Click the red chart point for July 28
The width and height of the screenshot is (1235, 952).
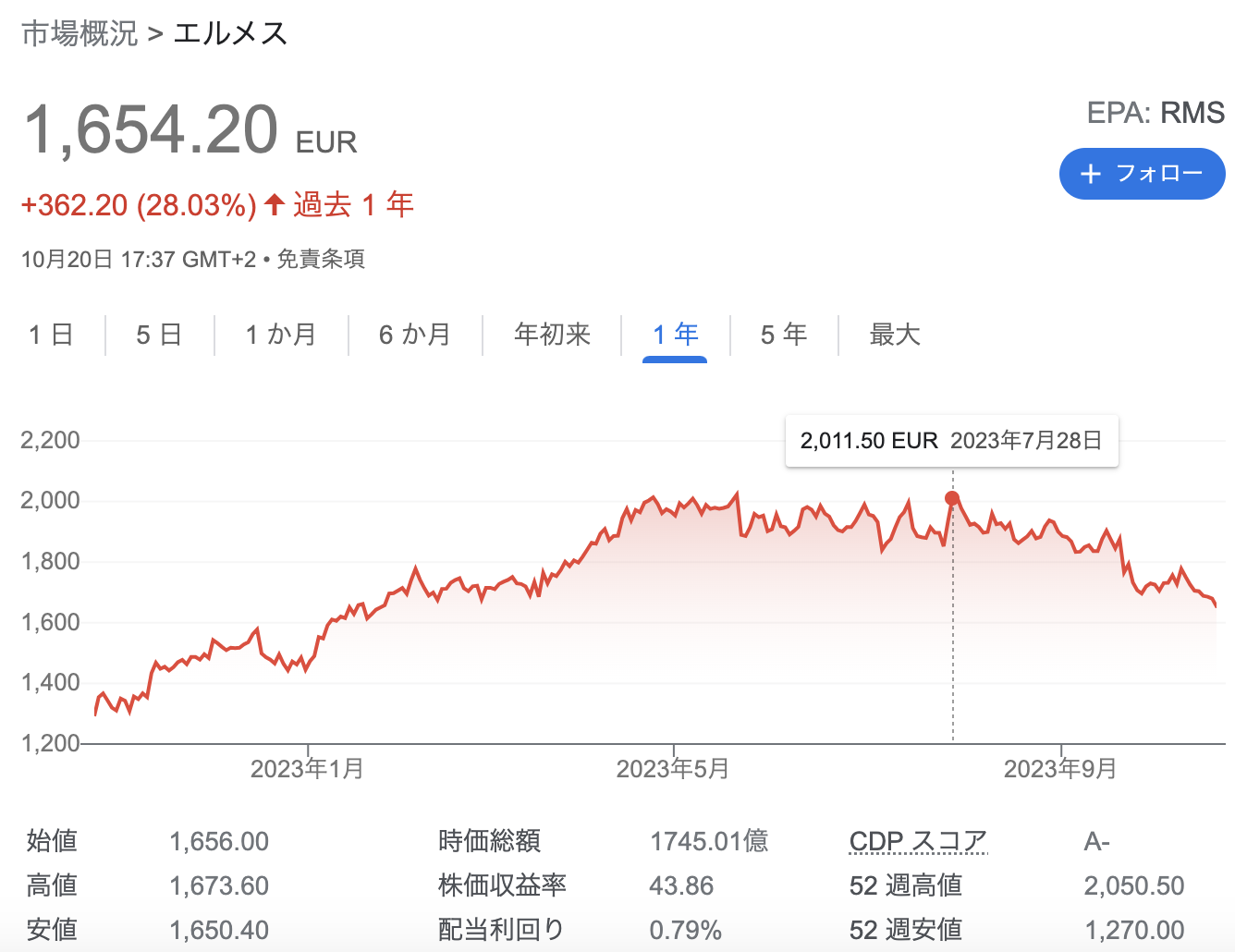[952, 499]
